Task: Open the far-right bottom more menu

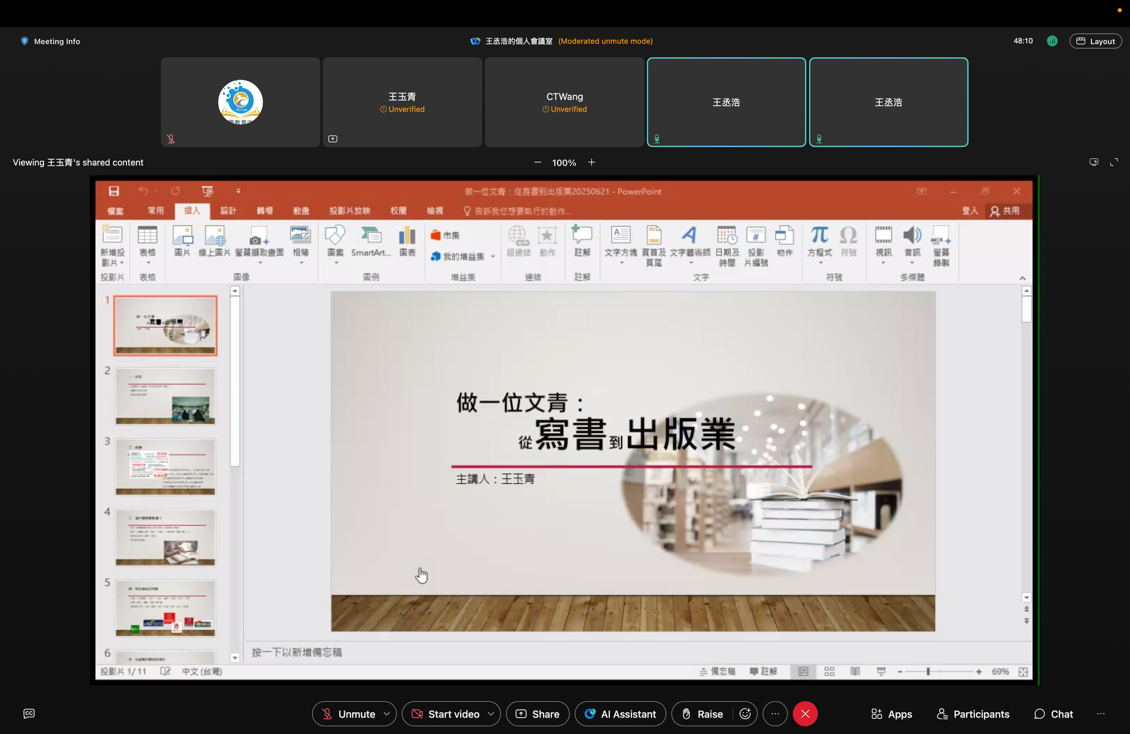Action: point(1101,714)
